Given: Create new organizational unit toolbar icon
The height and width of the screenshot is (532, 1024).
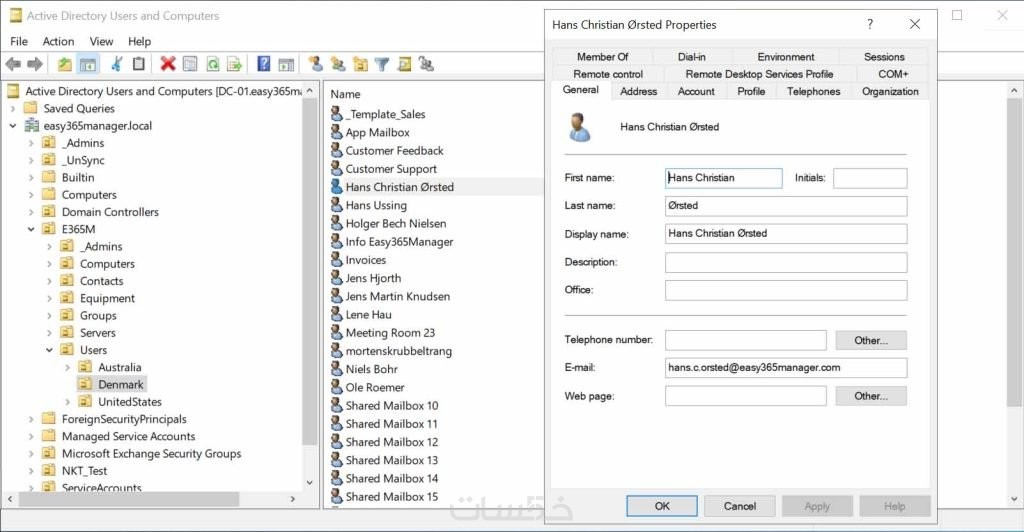Looking at the screenshot, I should click(x=360, y=64).
